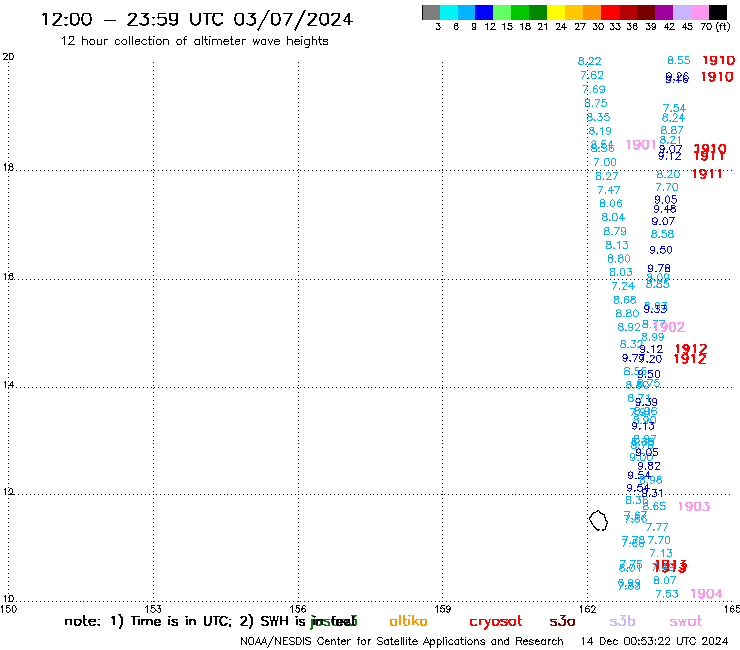Click the pink time label '1902'
This screenshot has height=650, width=740.
coord(669,327)
